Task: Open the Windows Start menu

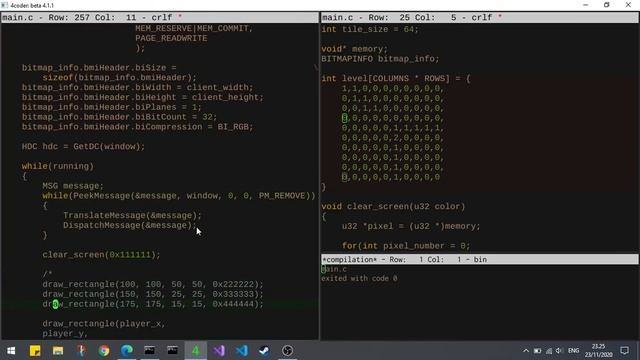Action: [11, 351]
